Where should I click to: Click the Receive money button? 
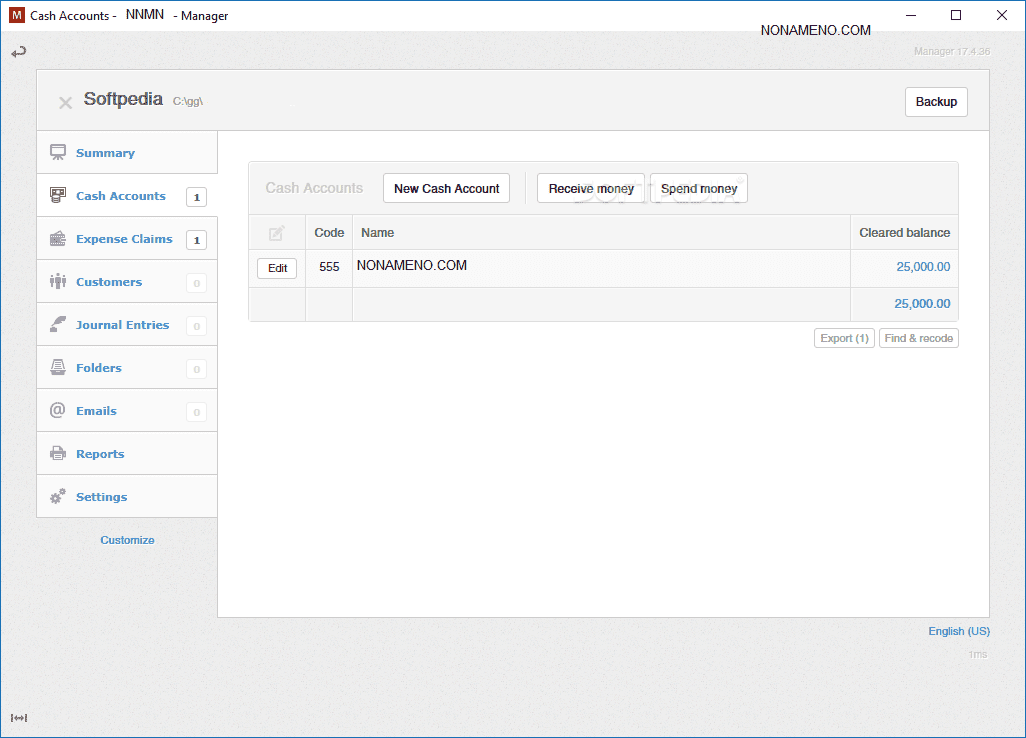[591, 188]
